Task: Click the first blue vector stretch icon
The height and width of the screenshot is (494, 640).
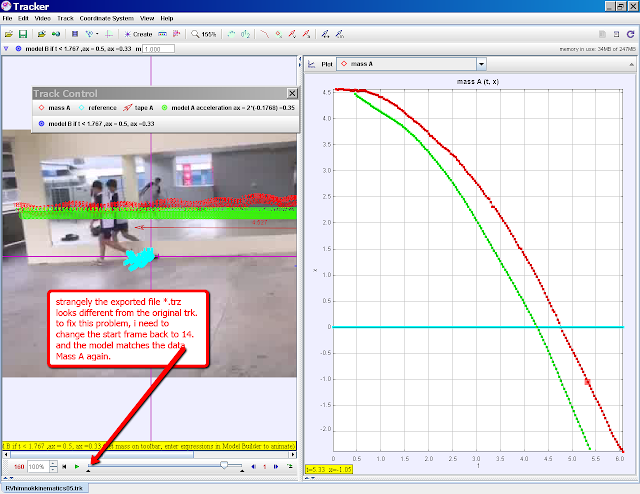Action: [x=325, y=34]
